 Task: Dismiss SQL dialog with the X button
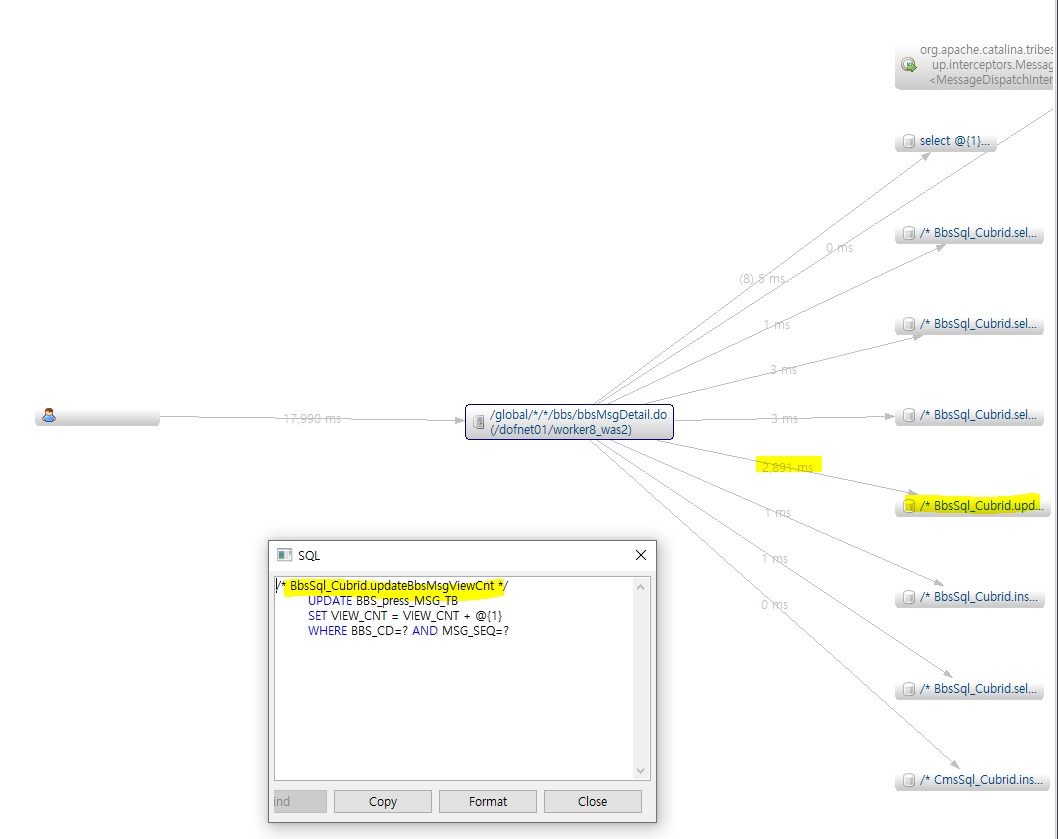click(640, 555)
